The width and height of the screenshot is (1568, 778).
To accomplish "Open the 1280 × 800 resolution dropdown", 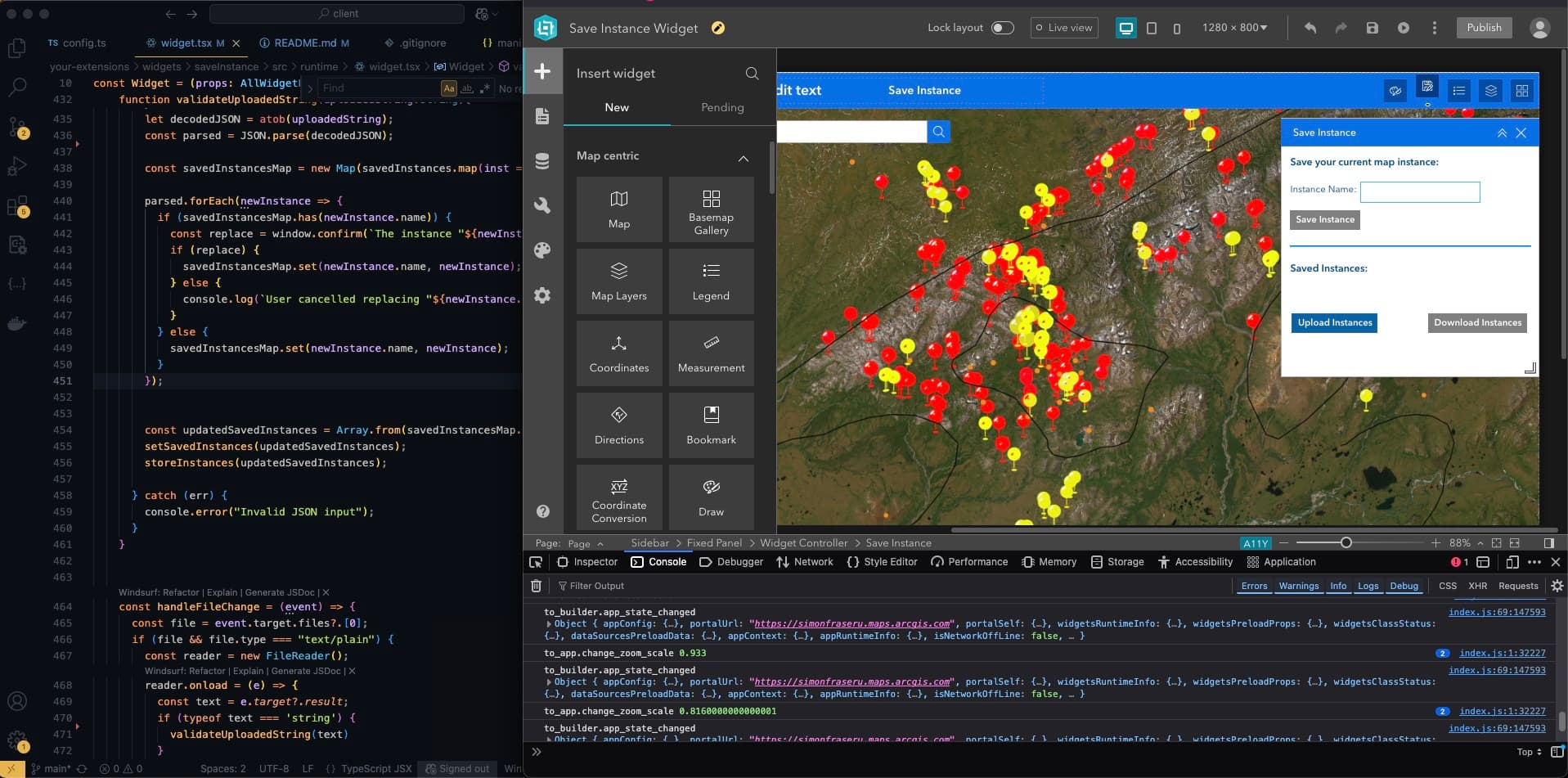I will pyautogui.click(x=1234, y=28).
